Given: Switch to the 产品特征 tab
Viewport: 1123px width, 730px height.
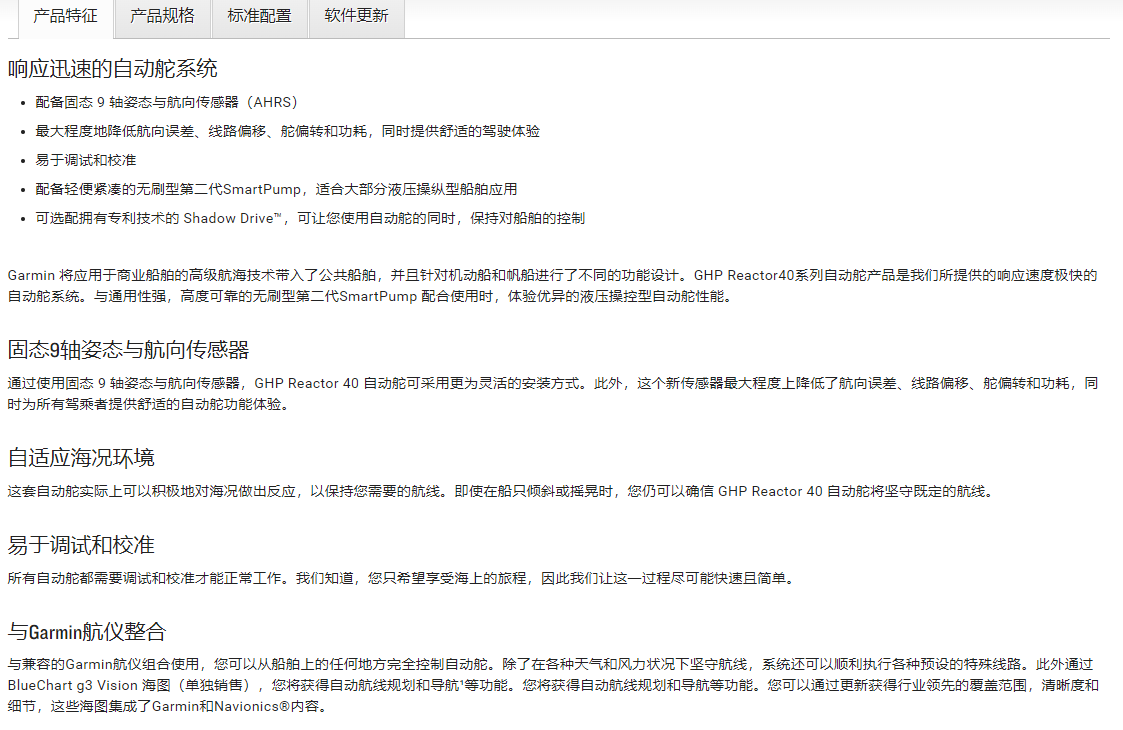Looking at the screenshot, I should pyautogui.click(x=65, y=17).
